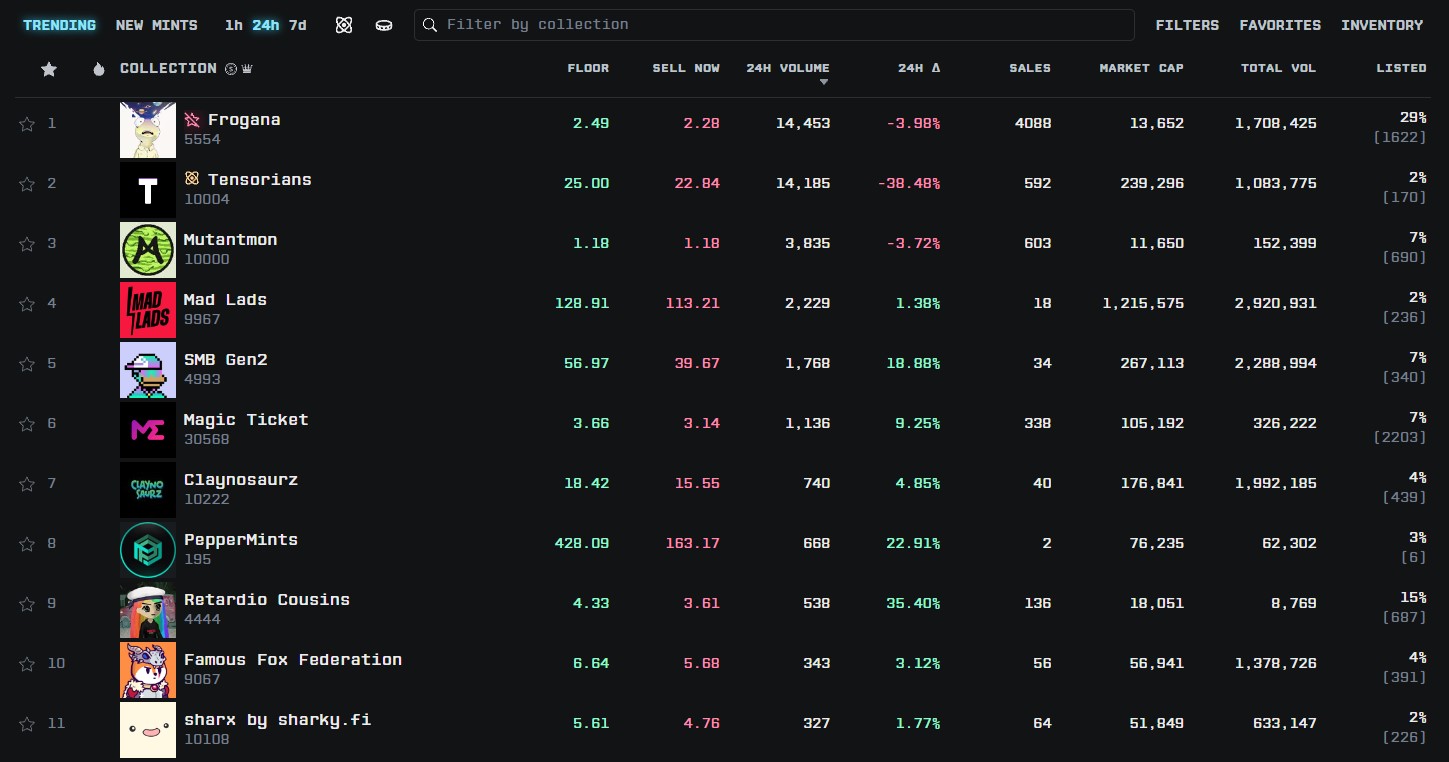
Task: Sort by 24H Δ column header
Action: [x=919, y=68]
